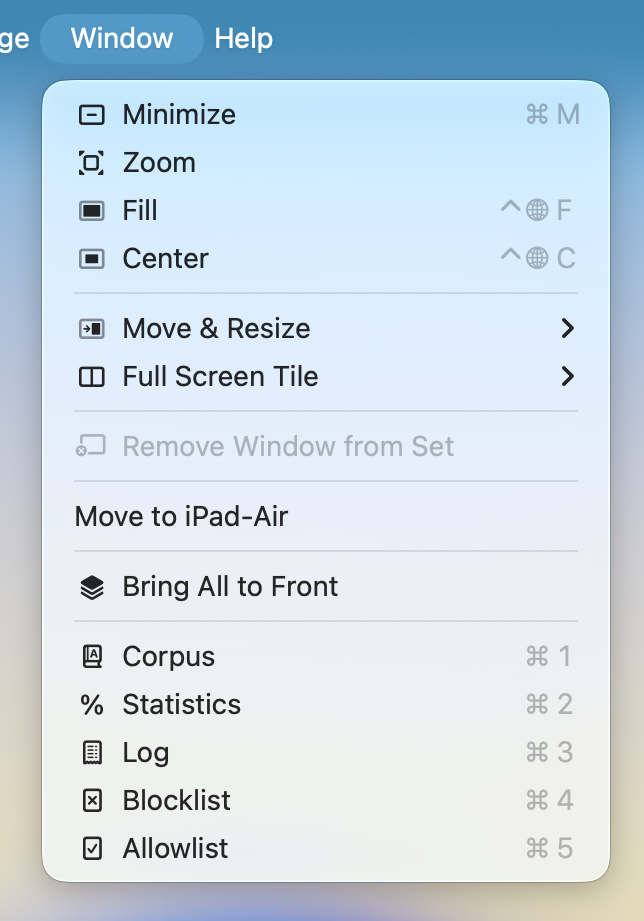Click the Blocklist crossed-box icon
Screen dimensions: 644x921
point(91,800)
